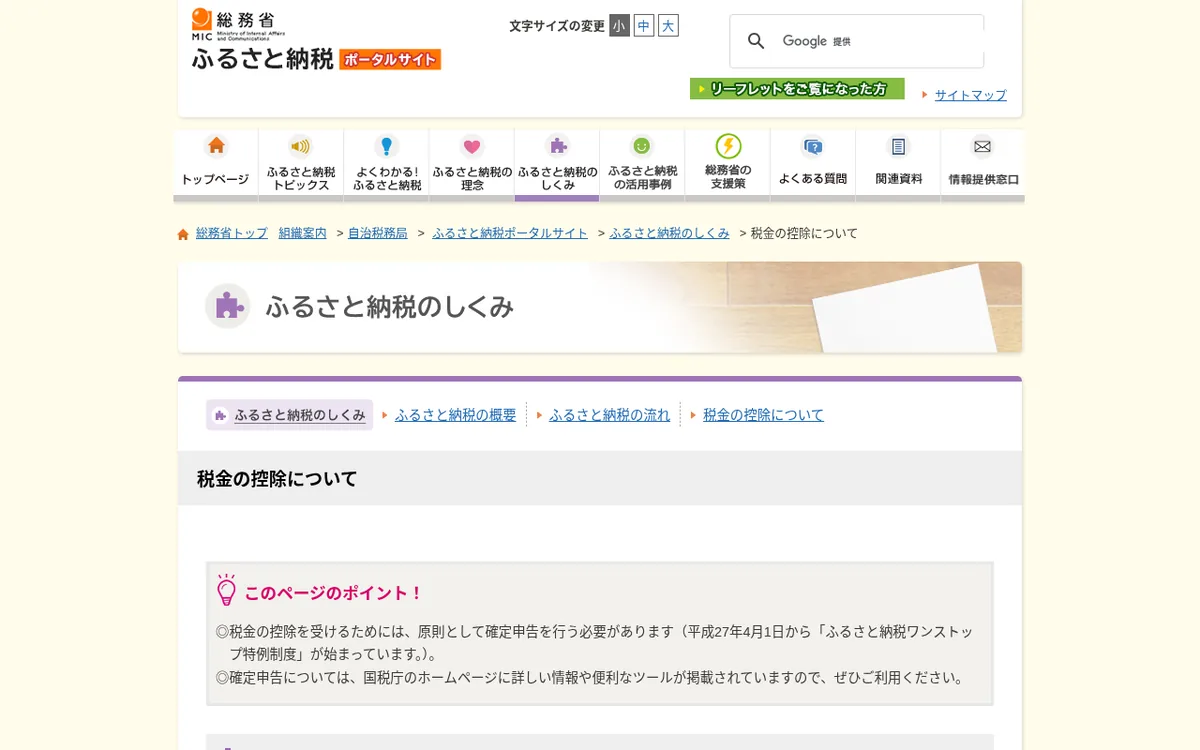
Task: Click the このページのポイント！ heading text
Action: (x=334, y=593)
